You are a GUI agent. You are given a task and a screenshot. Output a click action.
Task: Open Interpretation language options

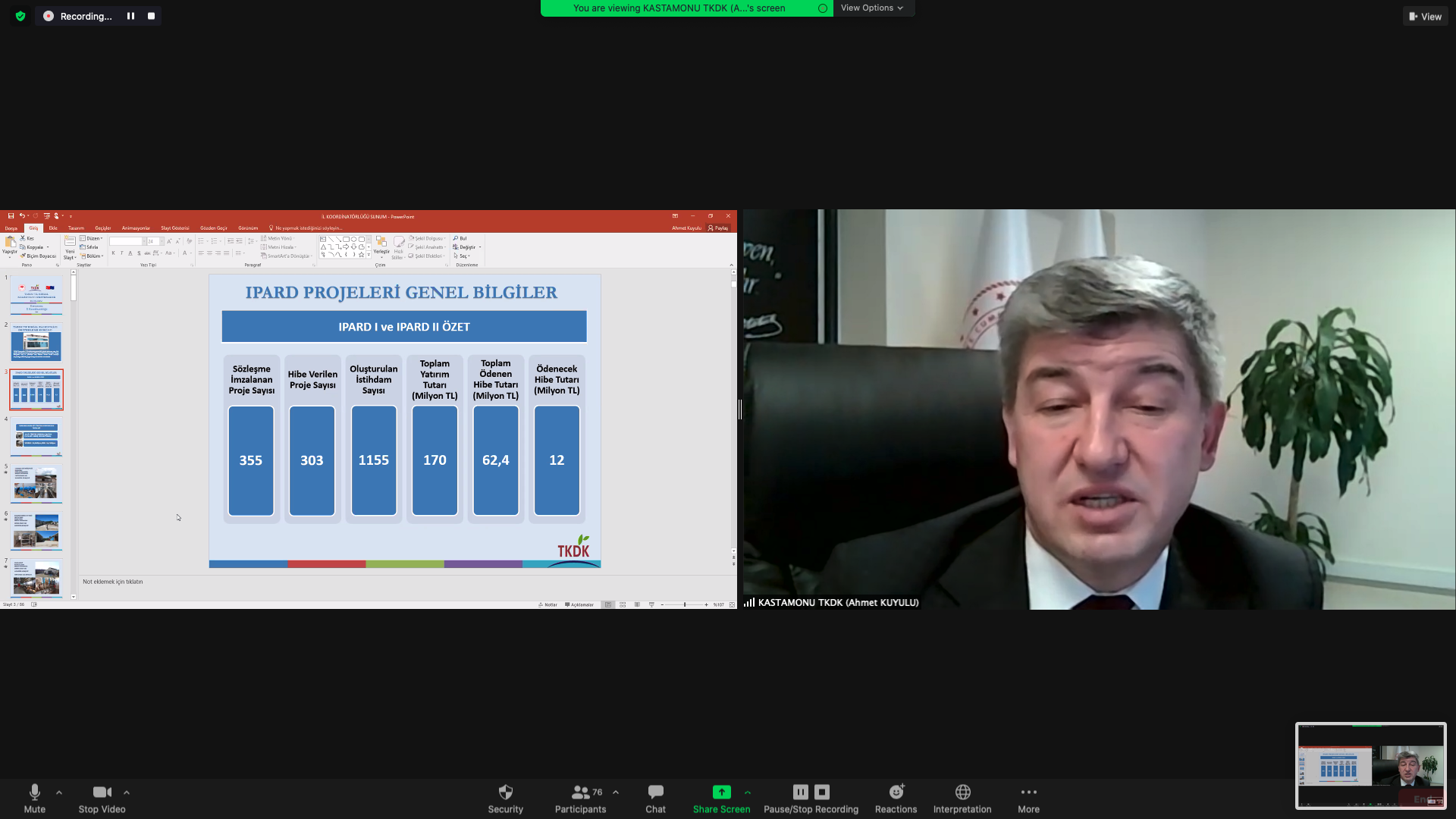point(962,799)
